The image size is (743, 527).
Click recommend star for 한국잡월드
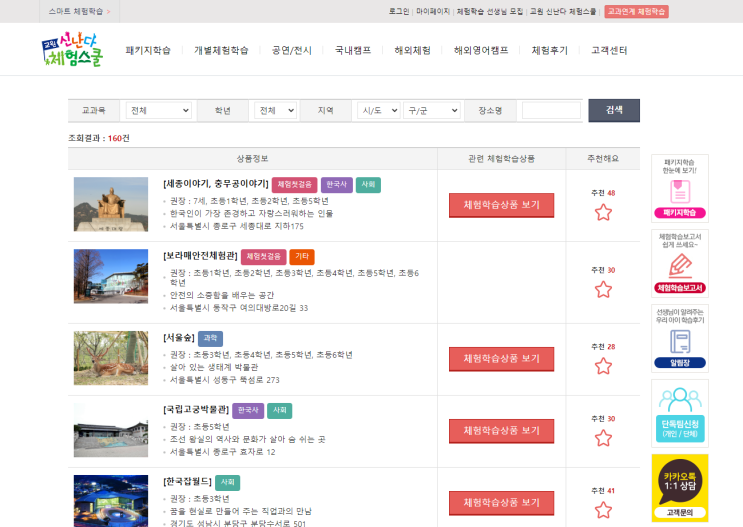[603, 510]
